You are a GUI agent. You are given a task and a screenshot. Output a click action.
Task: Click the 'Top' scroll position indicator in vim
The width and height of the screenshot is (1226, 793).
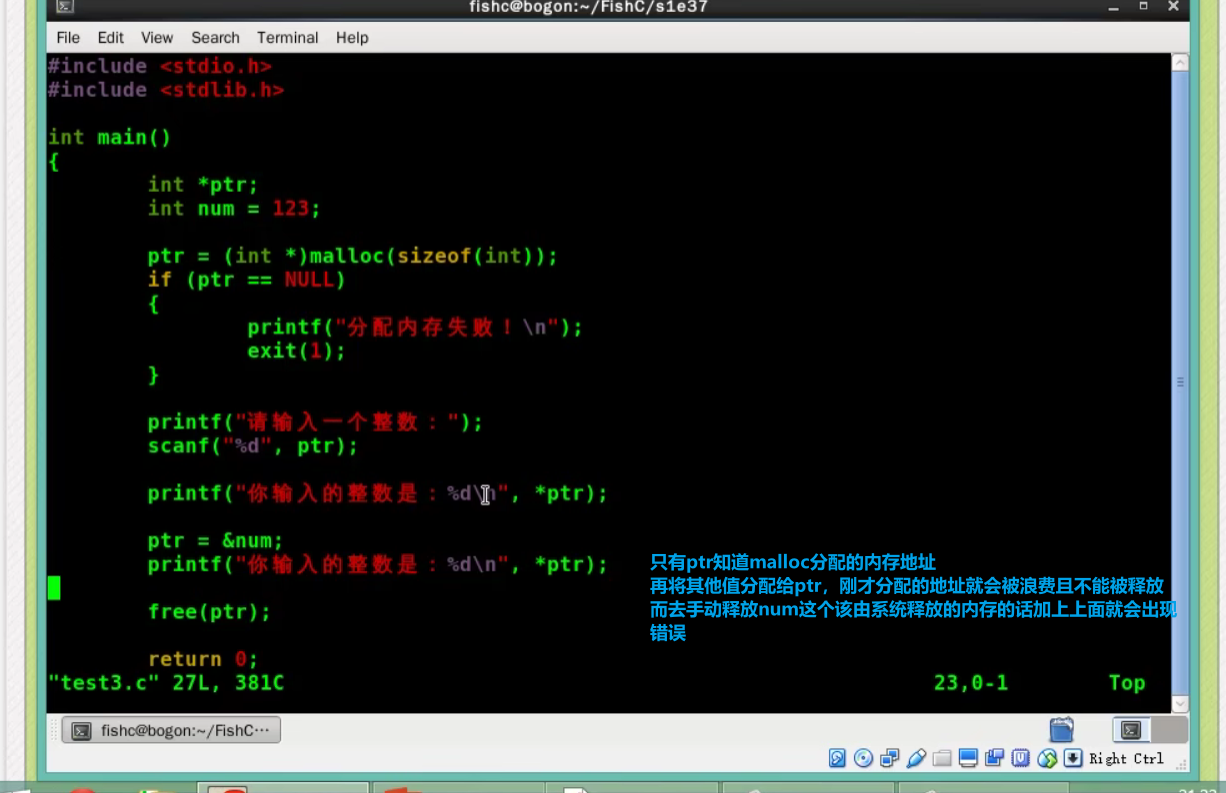tap(1126, 683)
